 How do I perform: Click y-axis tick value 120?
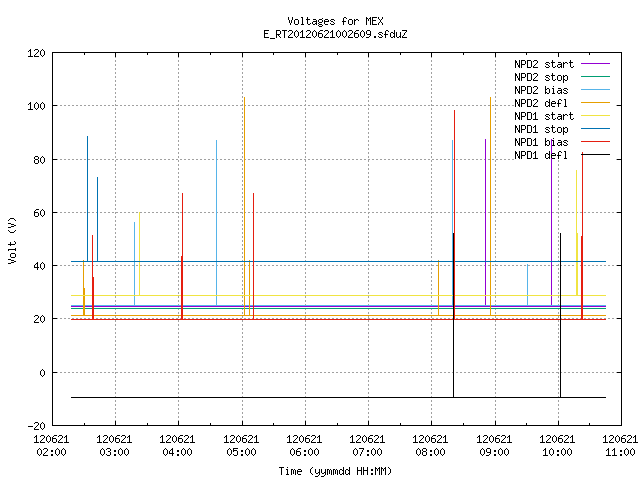pos(36,53)
